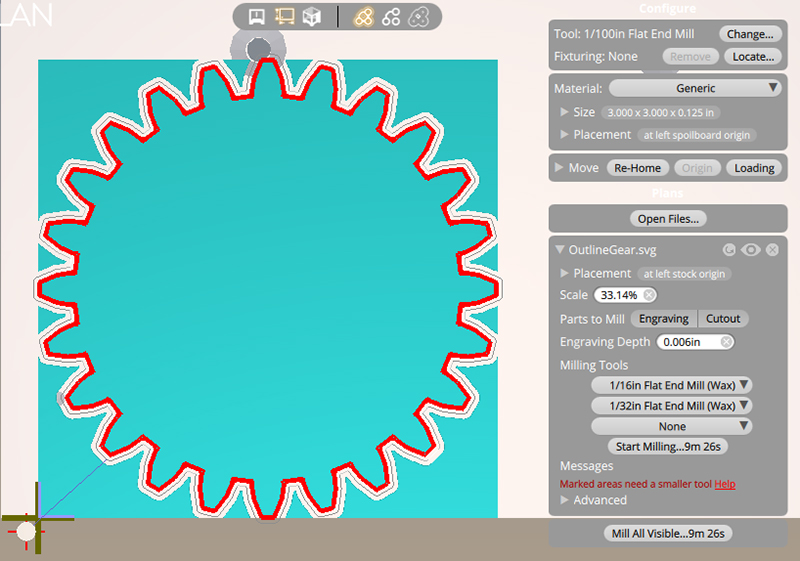800x561 pixels.
Task: Remove OutlineGear.svg with the X icon
Action: coord(772,249)
